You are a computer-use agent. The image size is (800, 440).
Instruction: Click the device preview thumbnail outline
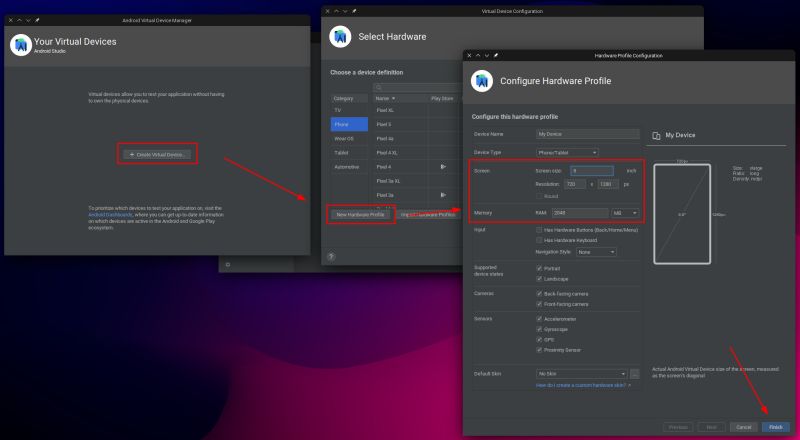pos(682,214)
